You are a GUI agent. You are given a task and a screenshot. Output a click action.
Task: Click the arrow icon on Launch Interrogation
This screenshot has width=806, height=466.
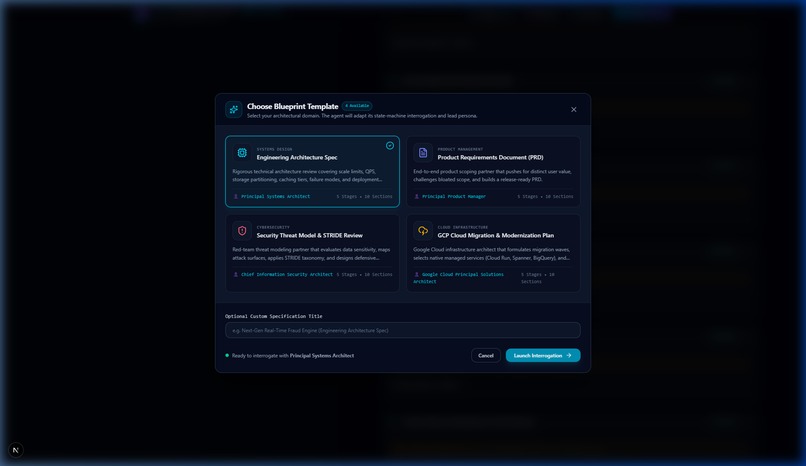point(569,356)
